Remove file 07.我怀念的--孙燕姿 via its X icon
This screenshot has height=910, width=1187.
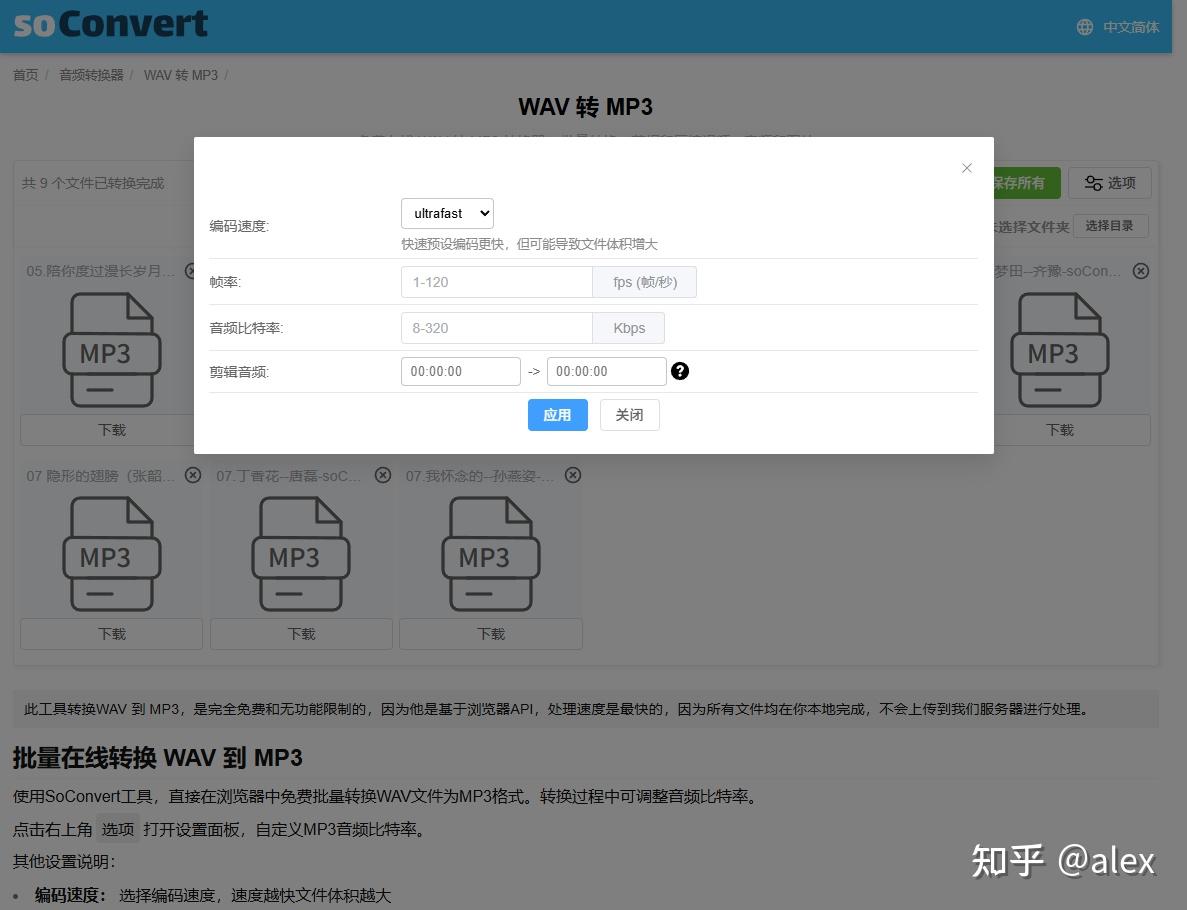[x=572, y=475]
